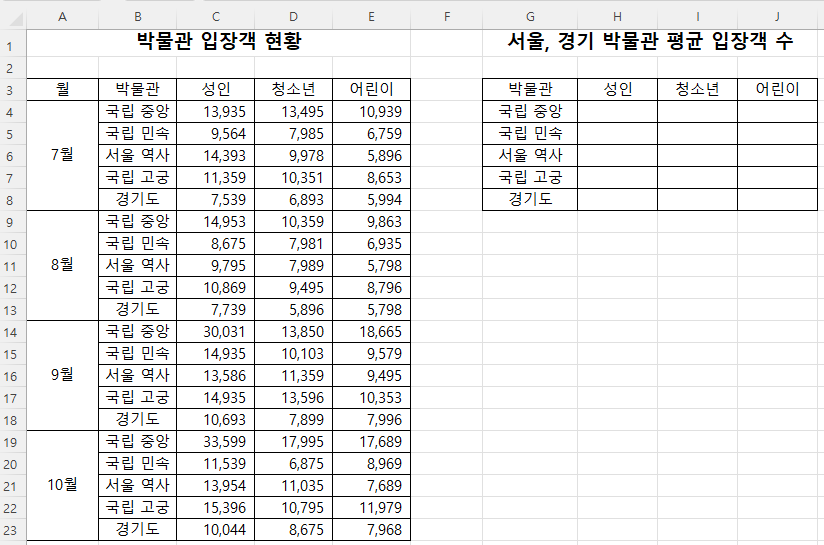Select the merged 9월 cell
The height and width of the screenshot is (545, 824).
click(62, 375)
